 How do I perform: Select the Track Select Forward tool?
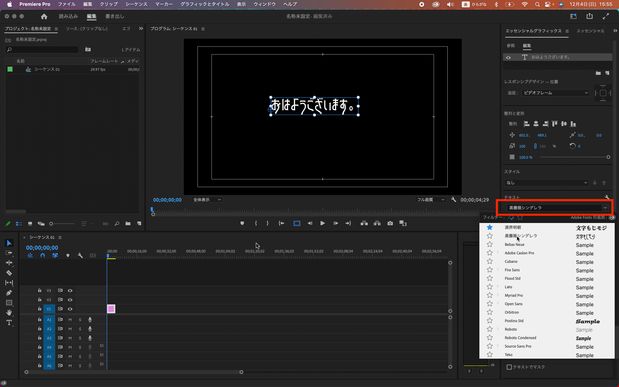[9, 253]
